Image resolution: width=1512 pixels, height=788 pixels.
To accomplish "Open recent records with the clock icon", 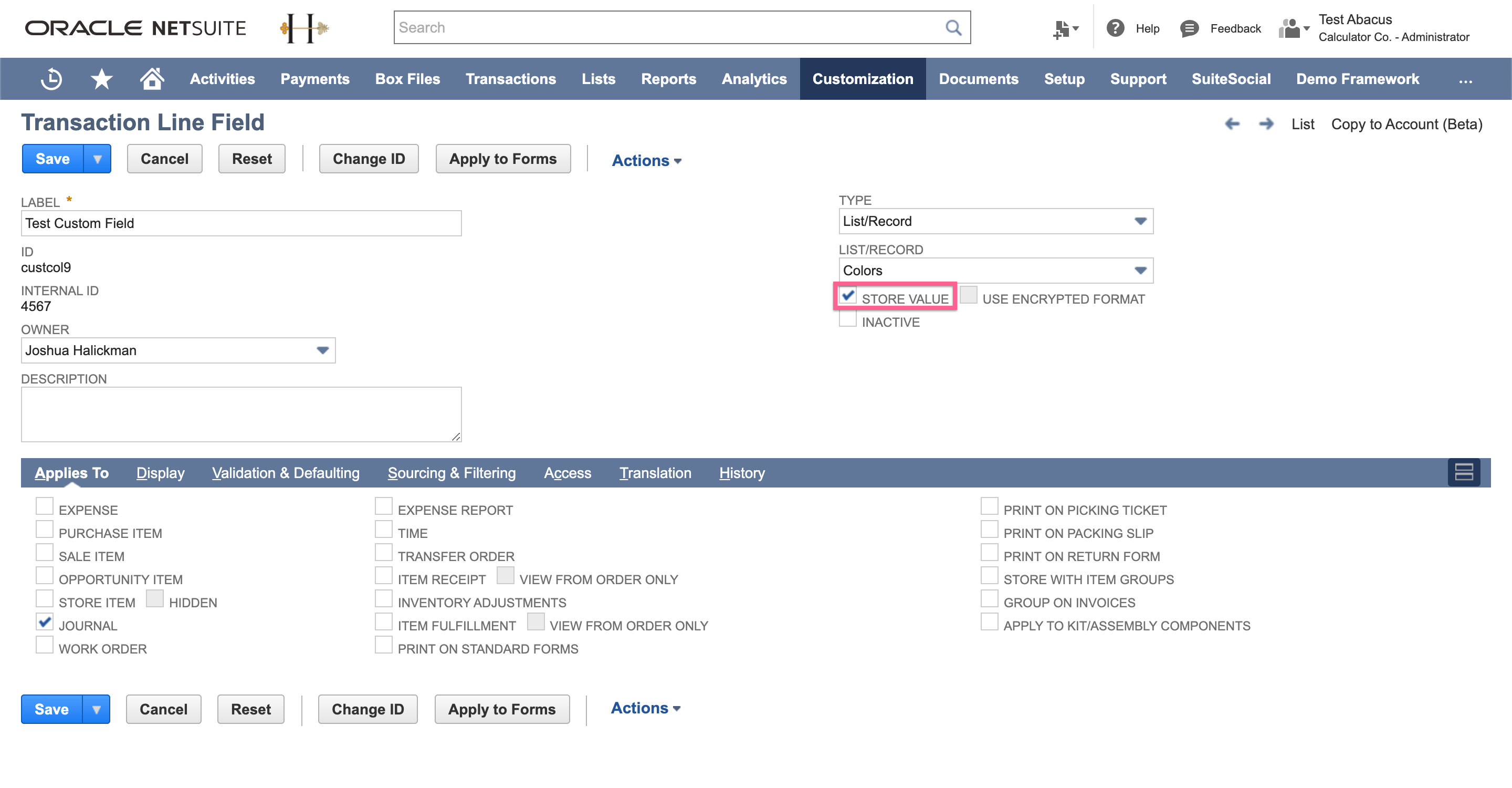I will (50, 79).
